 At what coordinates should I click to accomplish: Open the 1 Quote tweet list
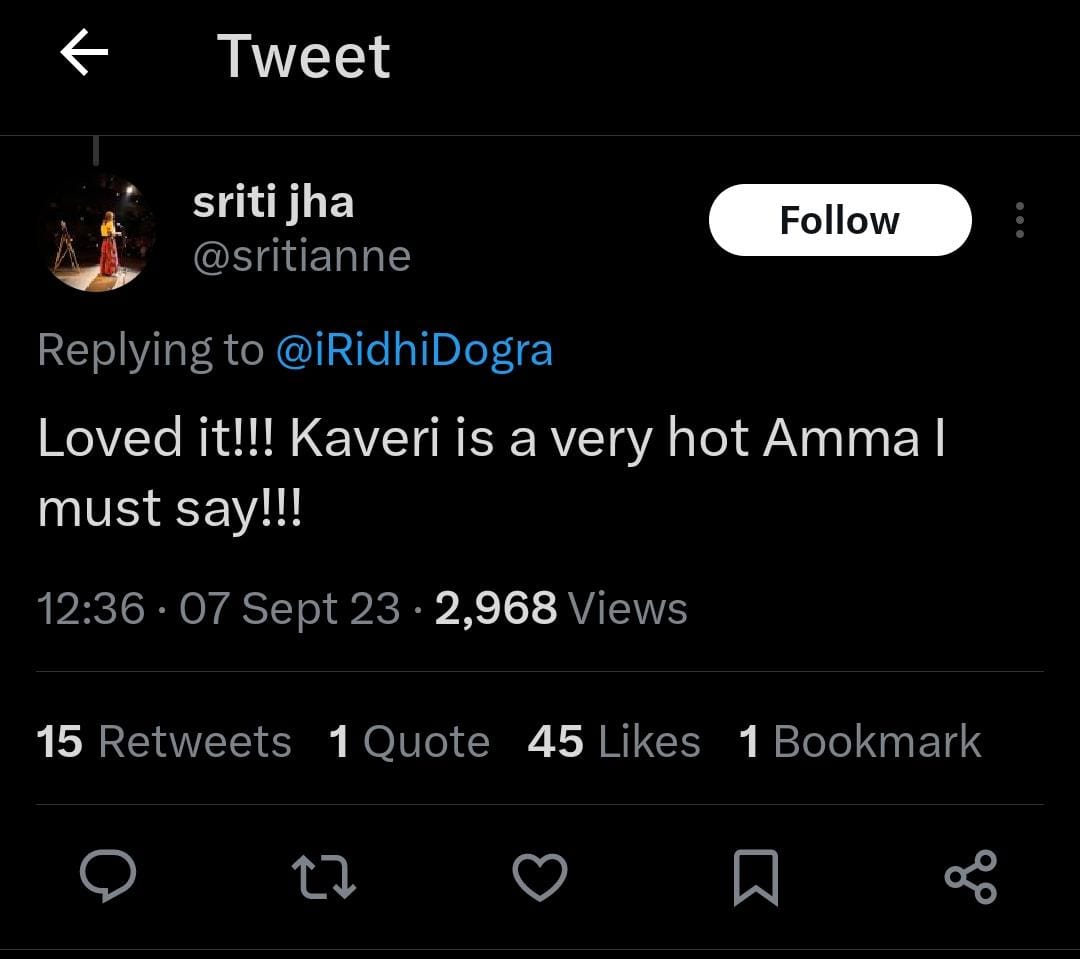click(x=409, y=741)
